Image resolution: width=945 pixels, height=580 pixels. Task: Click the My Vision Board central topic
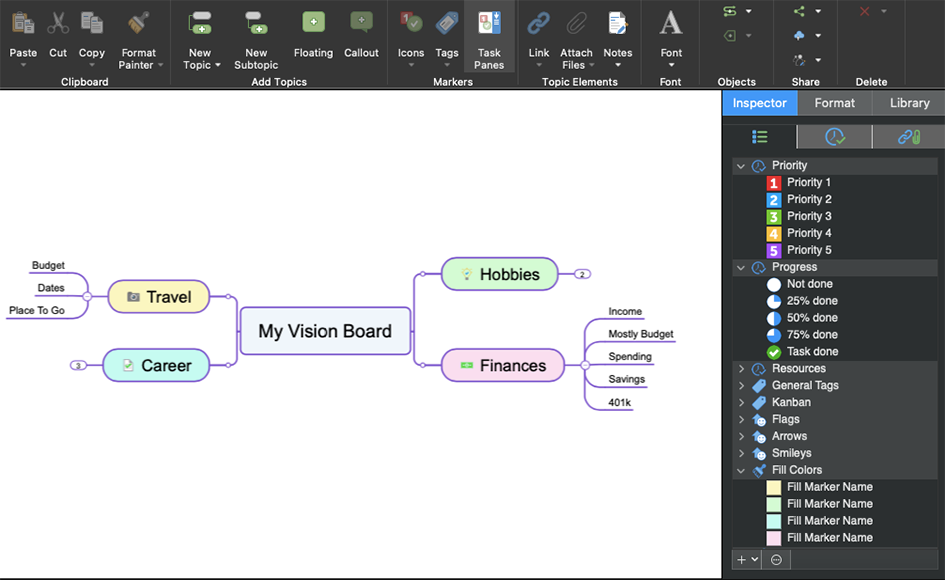(325, 331)
